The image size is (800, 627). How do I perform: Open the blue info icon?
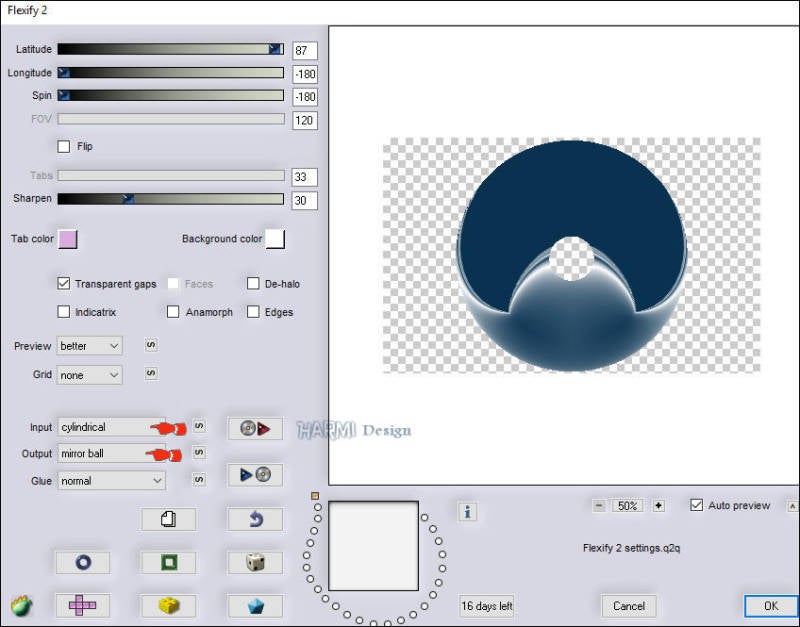[468, 512]
